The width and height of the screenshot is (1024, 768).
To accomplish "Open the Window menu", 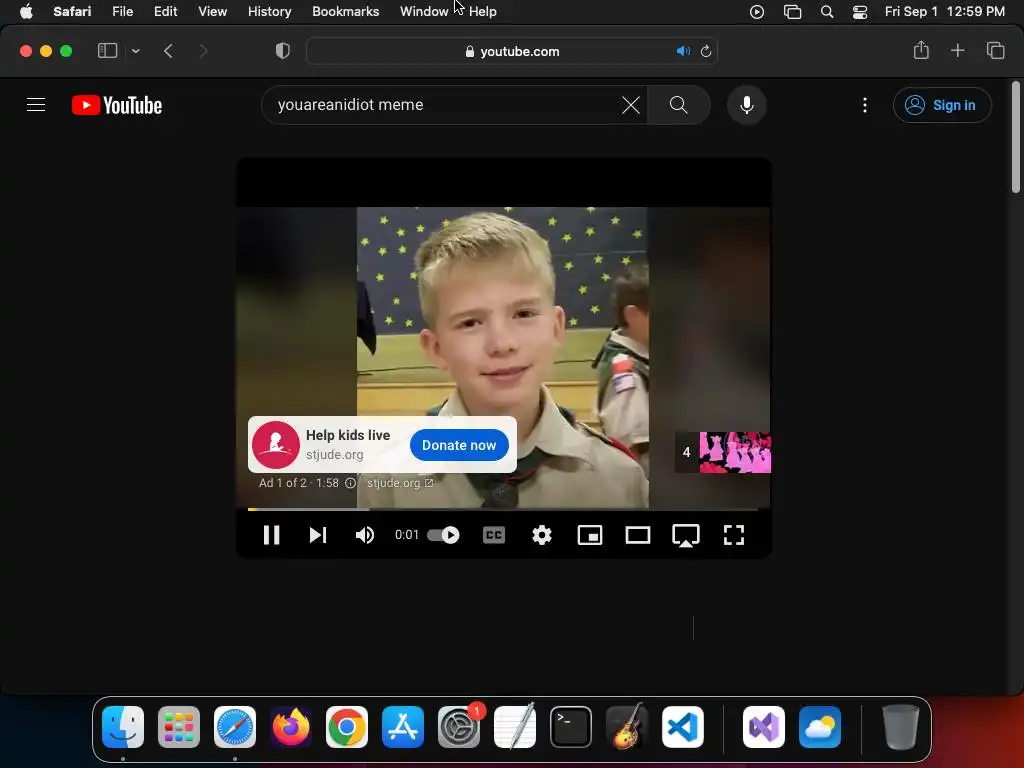I will pos(424,11).
